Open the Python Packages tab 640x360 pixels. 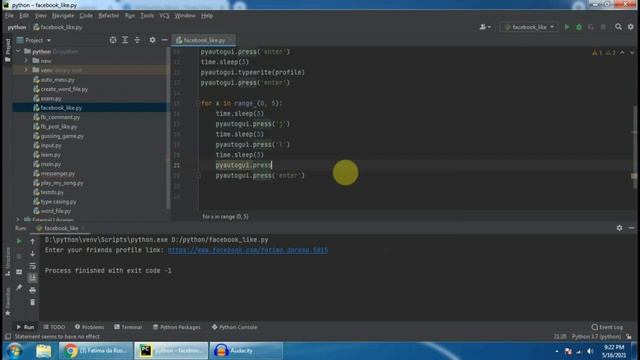coord(176,327)
